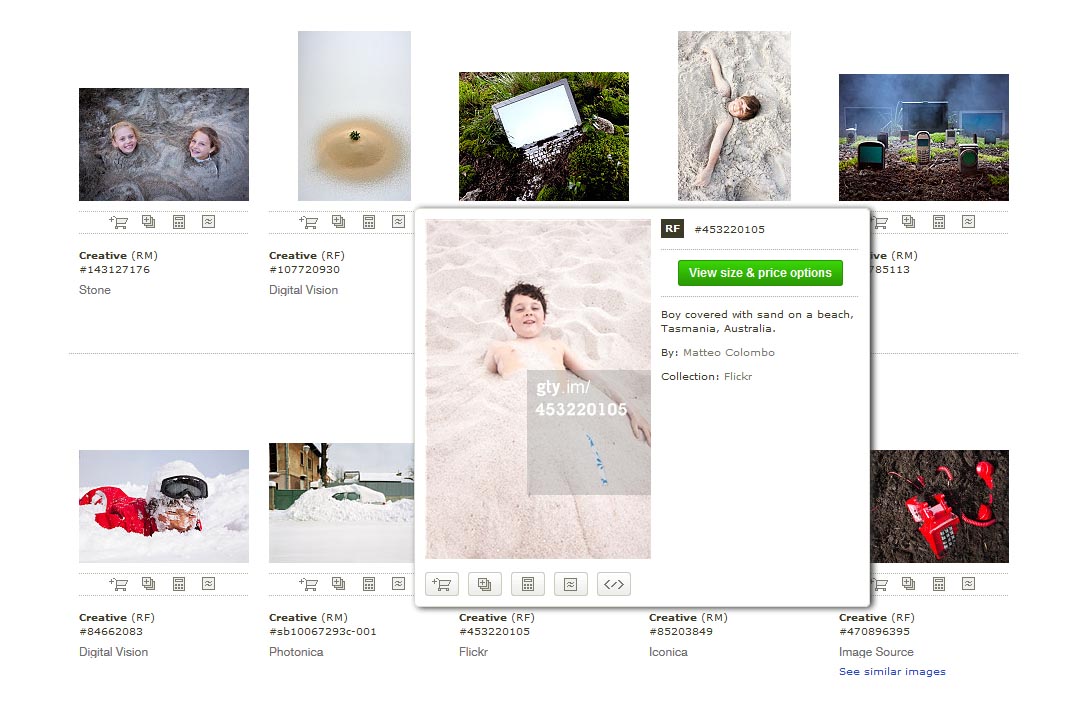
Task: Open the Flickr collection link in popup
Action: tap(738, 376)
